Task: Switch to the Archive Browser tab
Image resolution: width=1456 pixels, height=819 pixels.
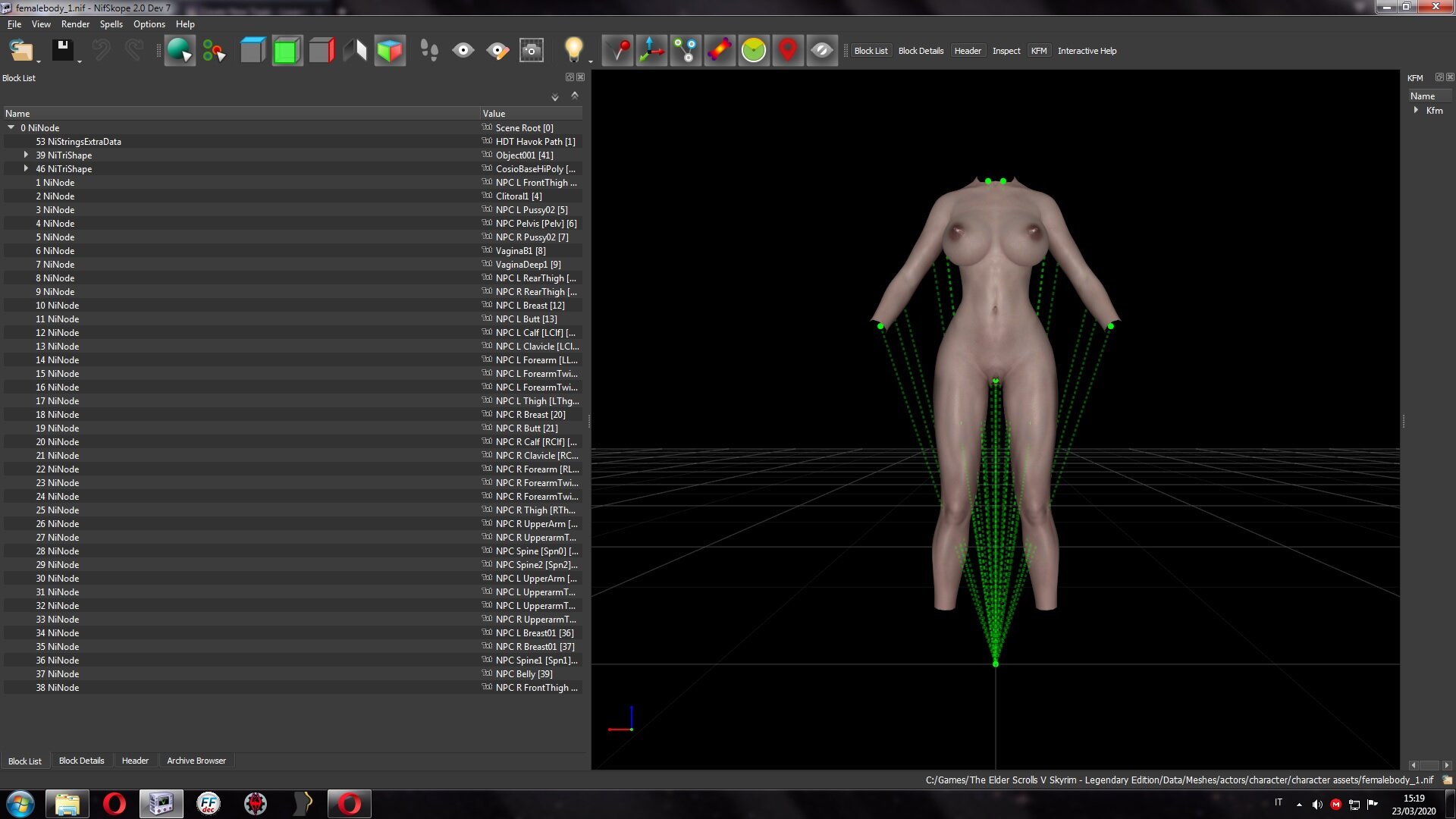Action: click(196, 761)
